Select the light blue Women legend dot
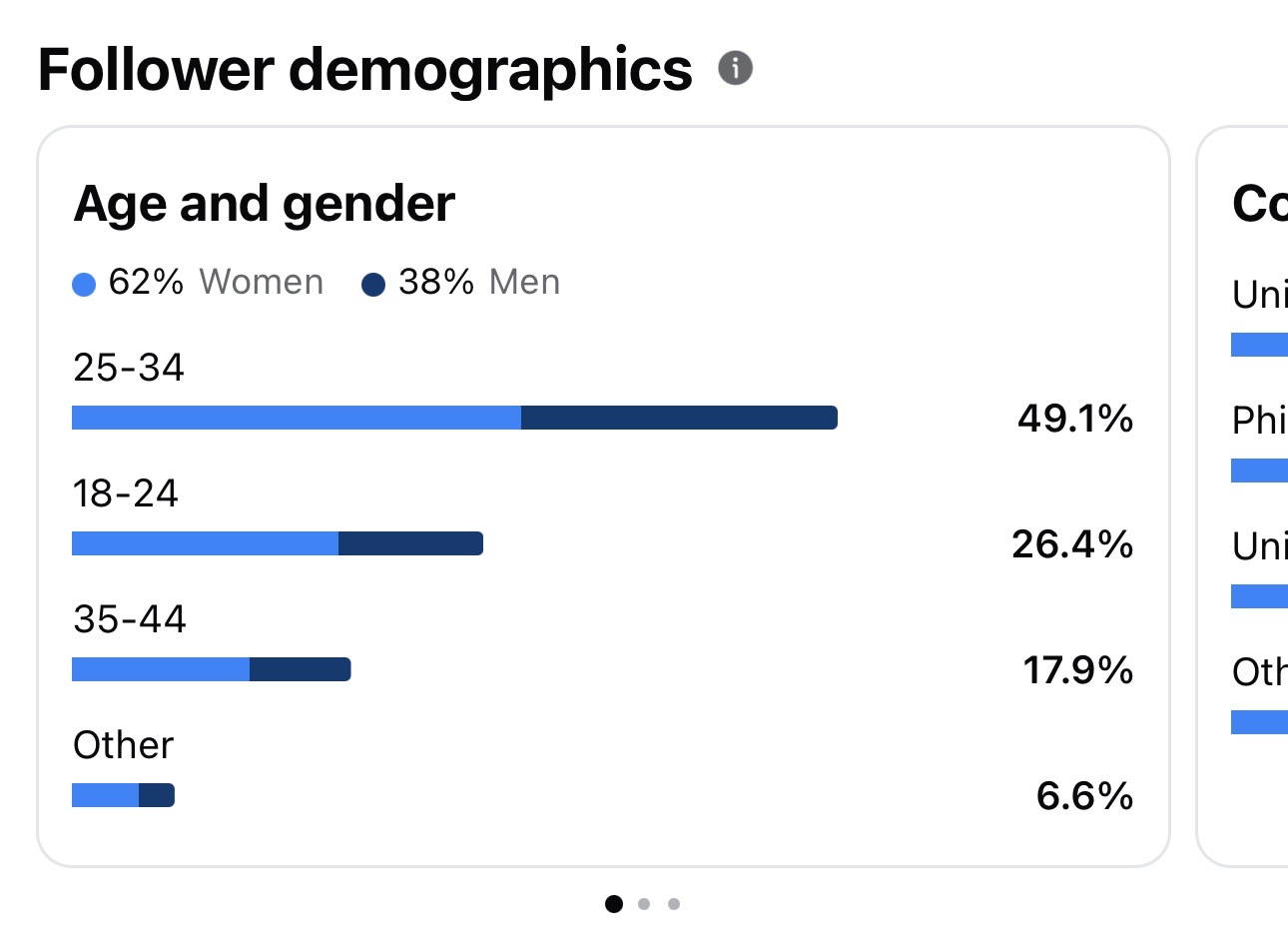 coord(84,285)
